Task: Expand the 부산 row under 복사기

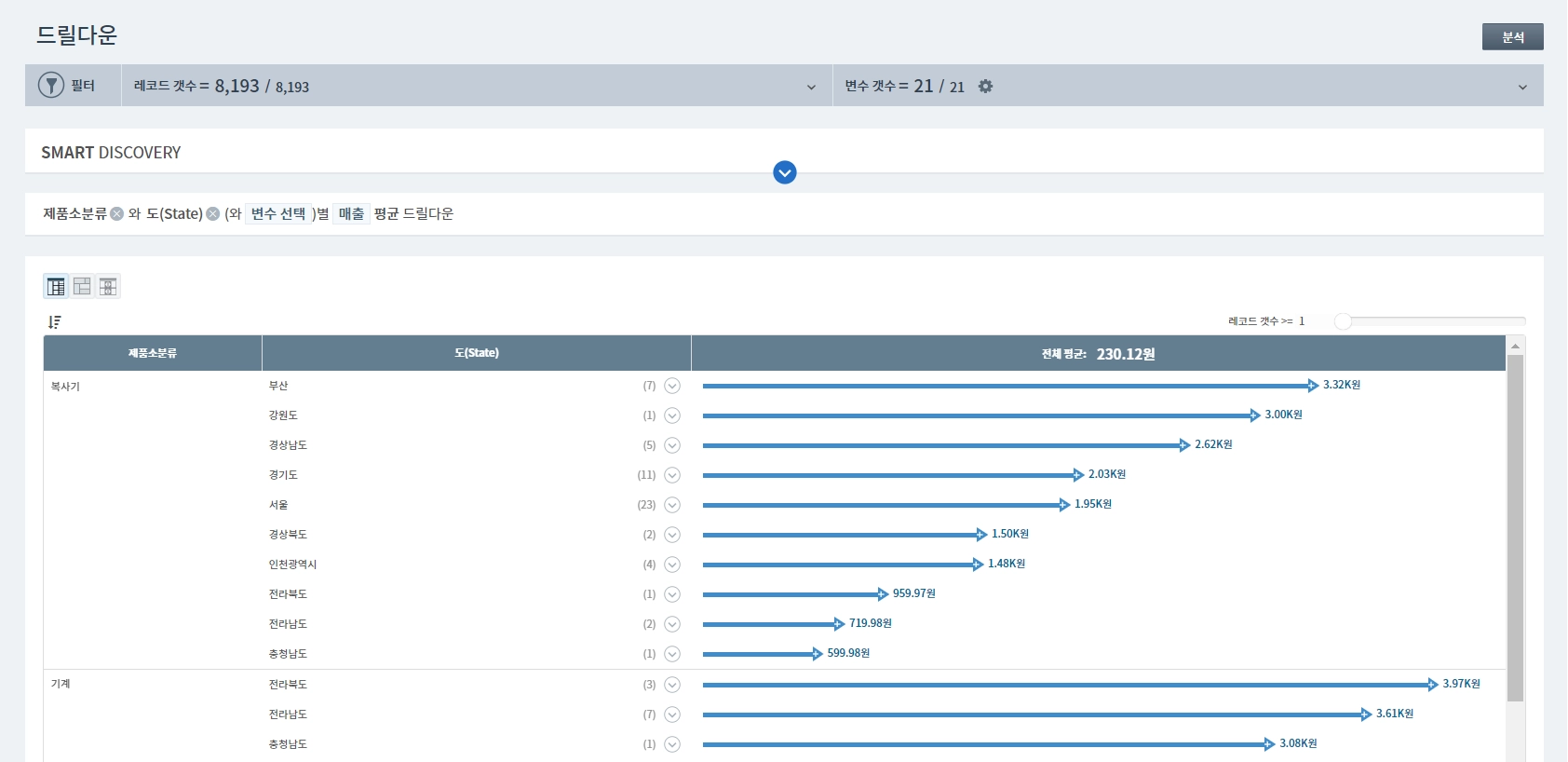Action: [x=672, y=386]
